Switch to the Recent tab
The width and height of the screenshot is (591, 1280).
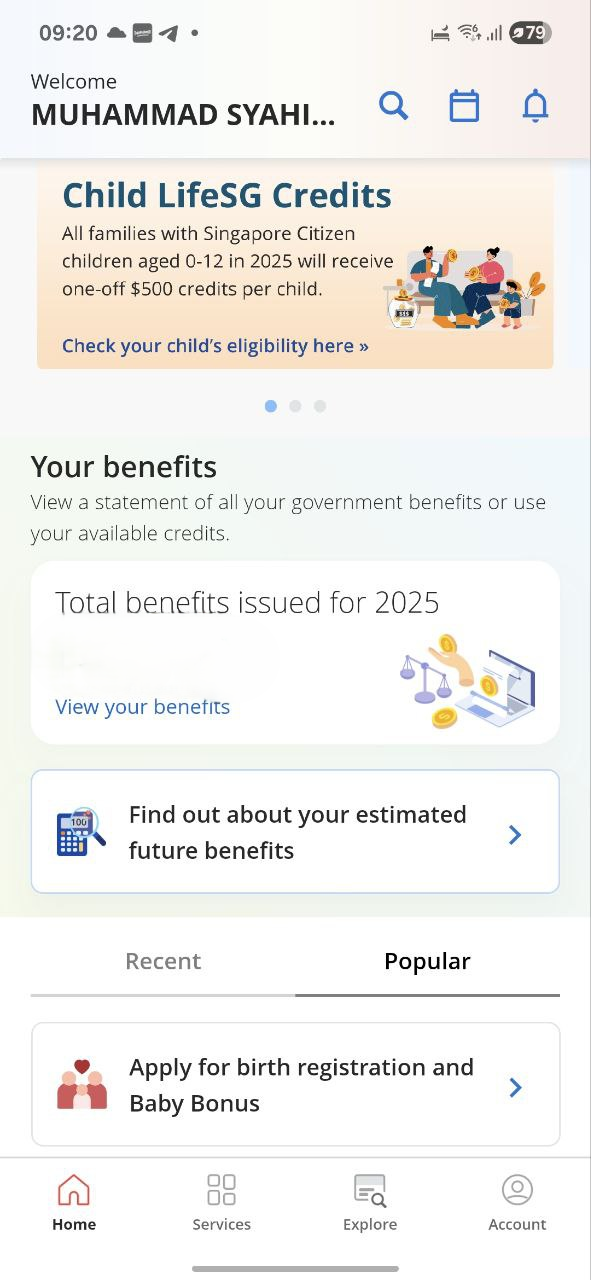pyautogui.click(x=163, y=961)
